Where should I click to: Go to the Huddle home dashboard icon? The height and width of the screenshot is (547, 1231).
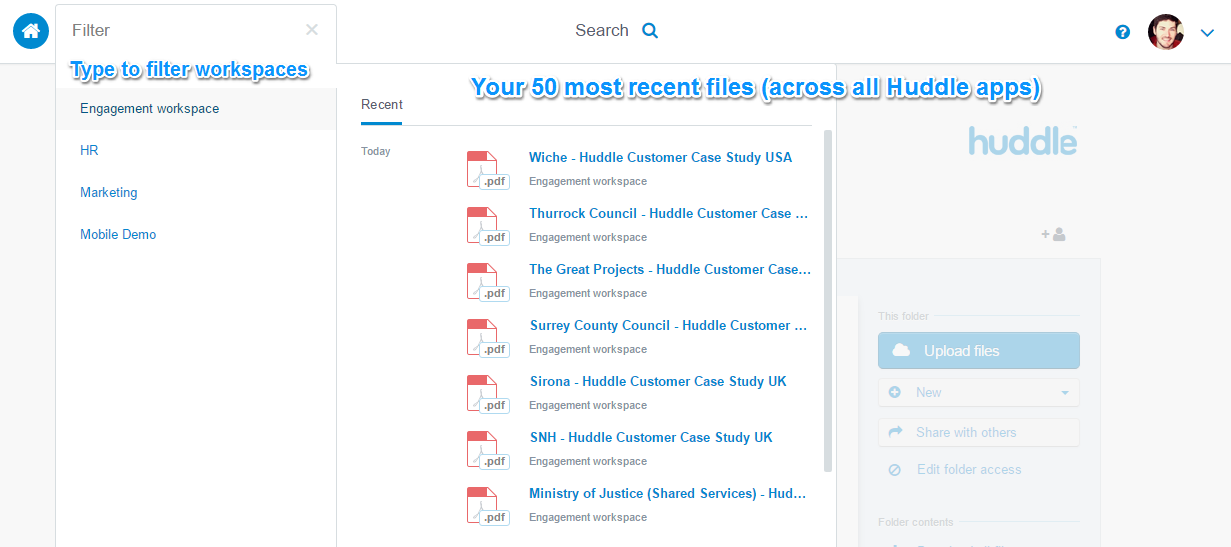click(31, 31)
